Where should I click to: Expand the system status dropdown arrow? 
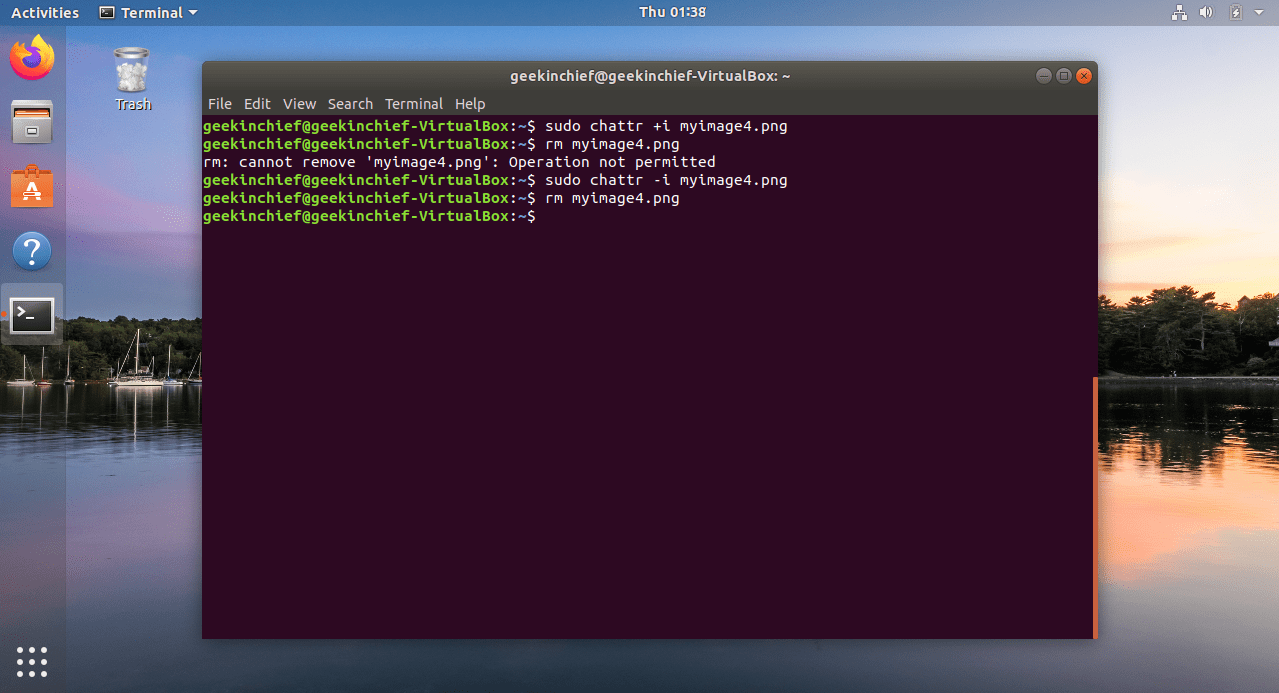point(1258,12)
